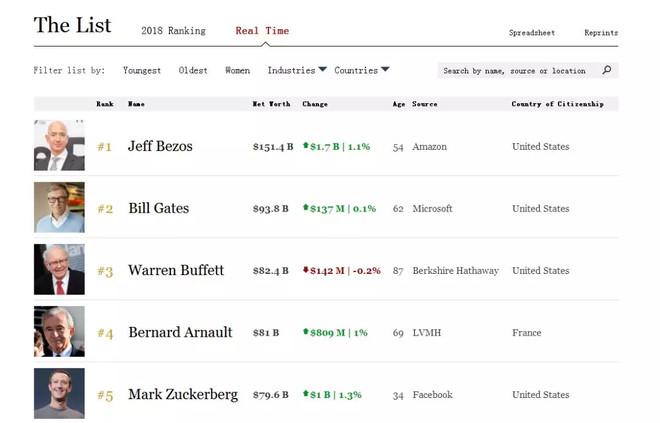This screenshot has height=423, width=660.
Task: Click Warren Buffett's red down arrow
Action: tap(306, 270)
